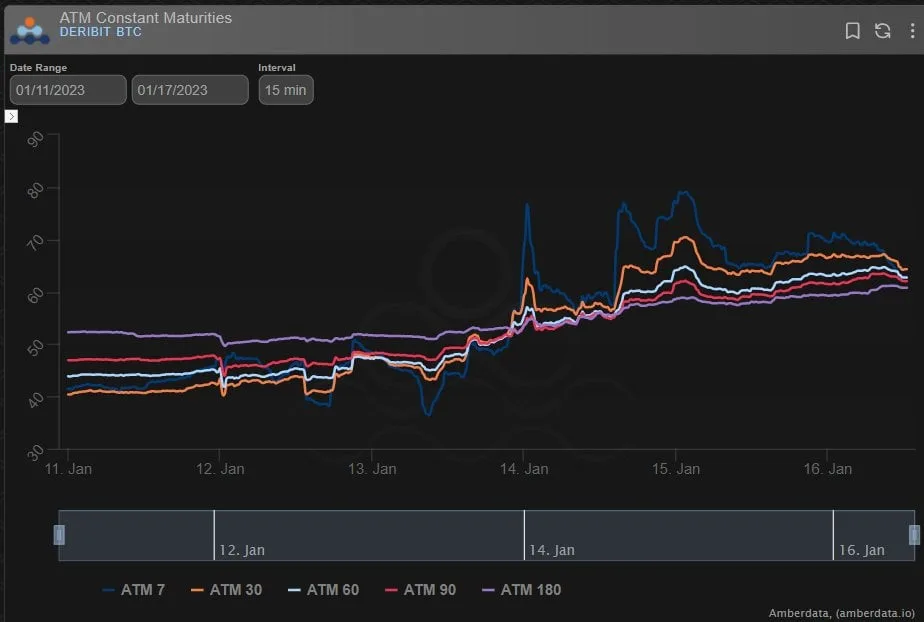Click the Amberdata logo icon
The height and width of the screenshot is (622, 924).
pos(29,30)
